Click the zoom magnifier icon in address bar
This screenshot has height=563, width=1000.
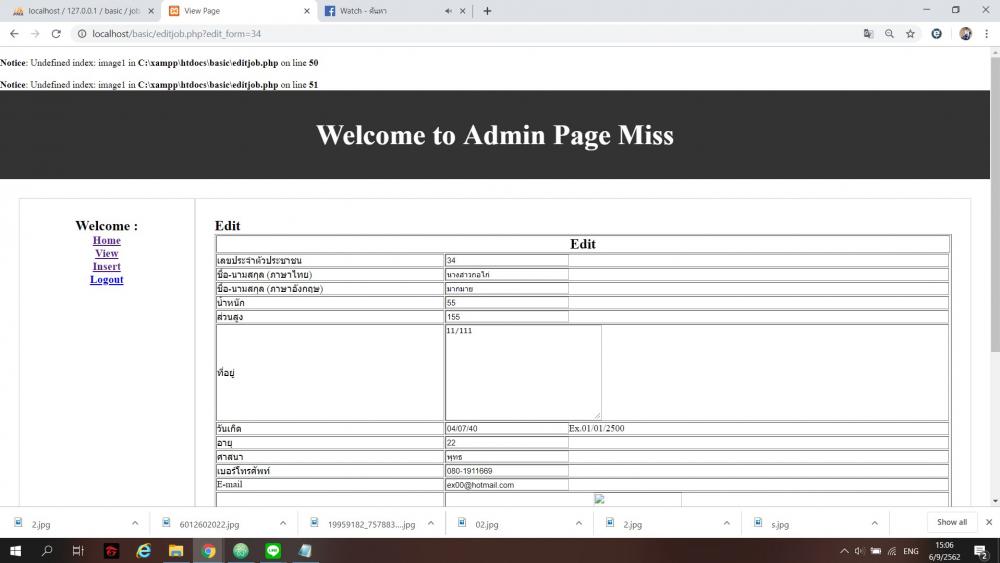point(889,34)
